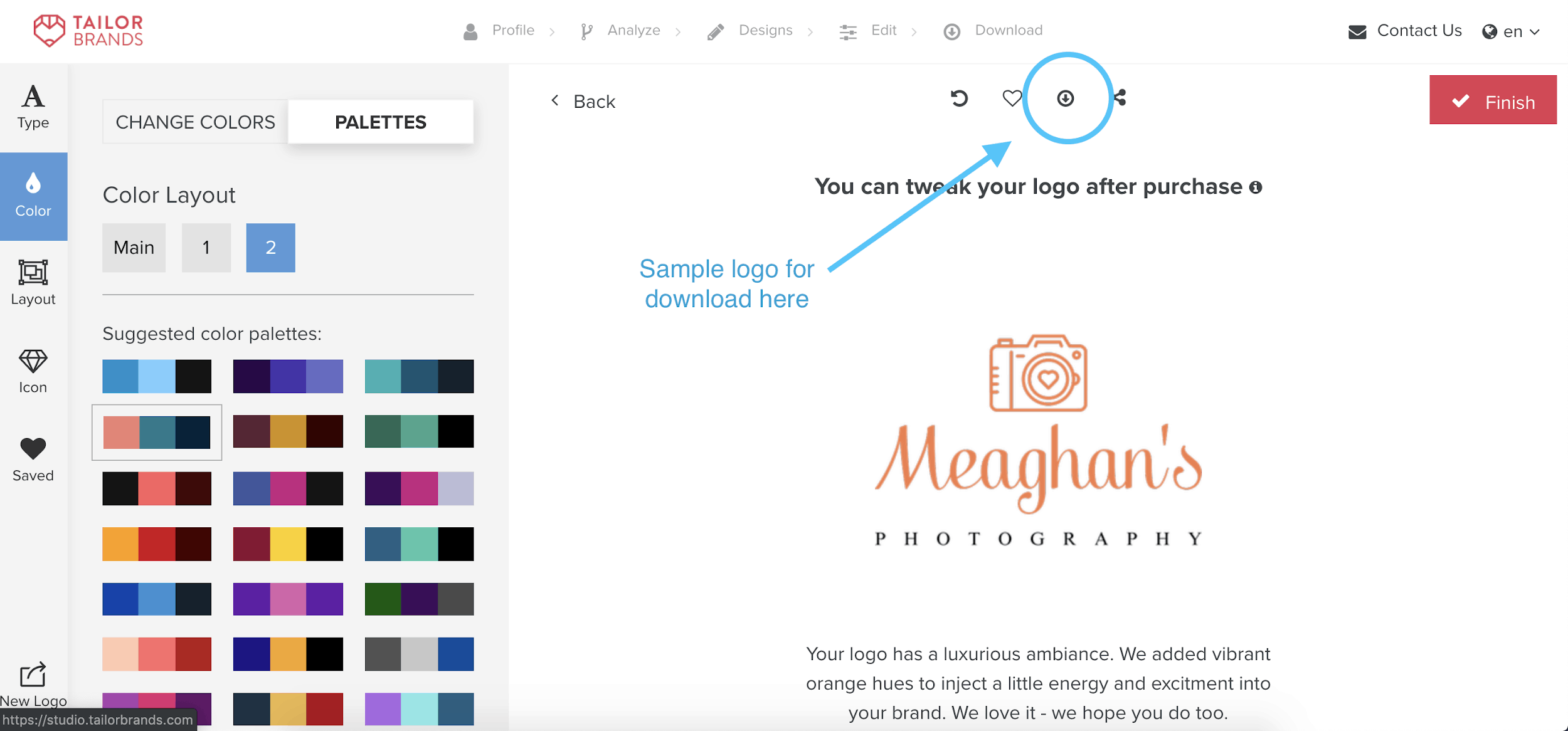Click the share icon in toolbar
1568x731 pixels.
pyautogui.click(x=1122, y=97)
